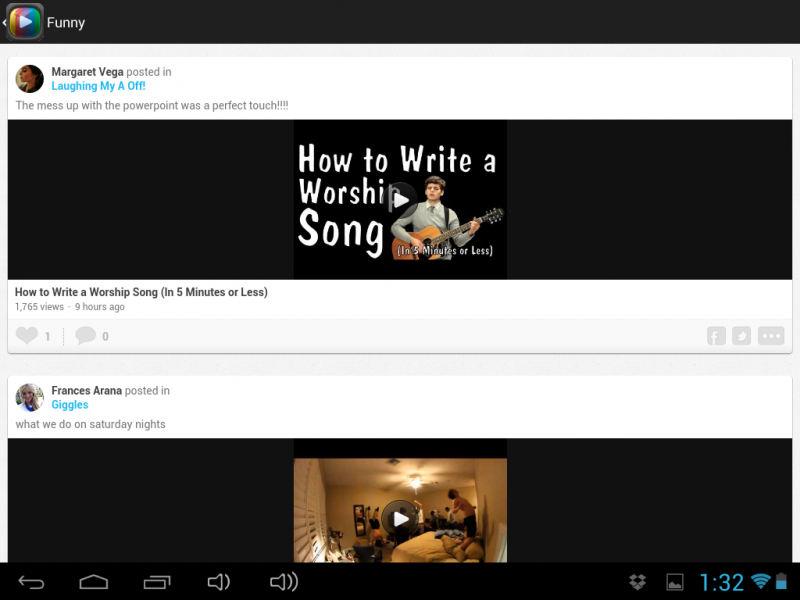800x600 pixels.
Task: Open How to Write a Worship Song title
Action: 141,292
